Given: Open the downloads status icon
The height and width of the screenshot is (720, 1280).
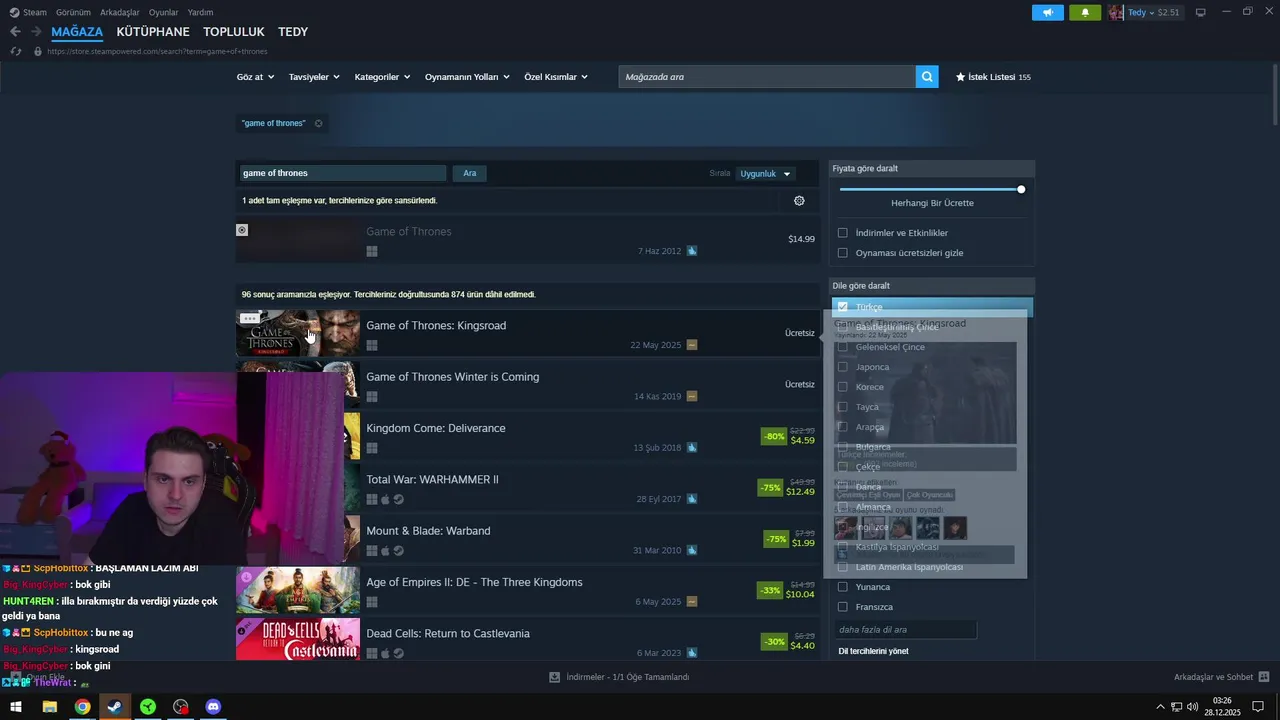Looking at the screenshot, I should (554, 677).
